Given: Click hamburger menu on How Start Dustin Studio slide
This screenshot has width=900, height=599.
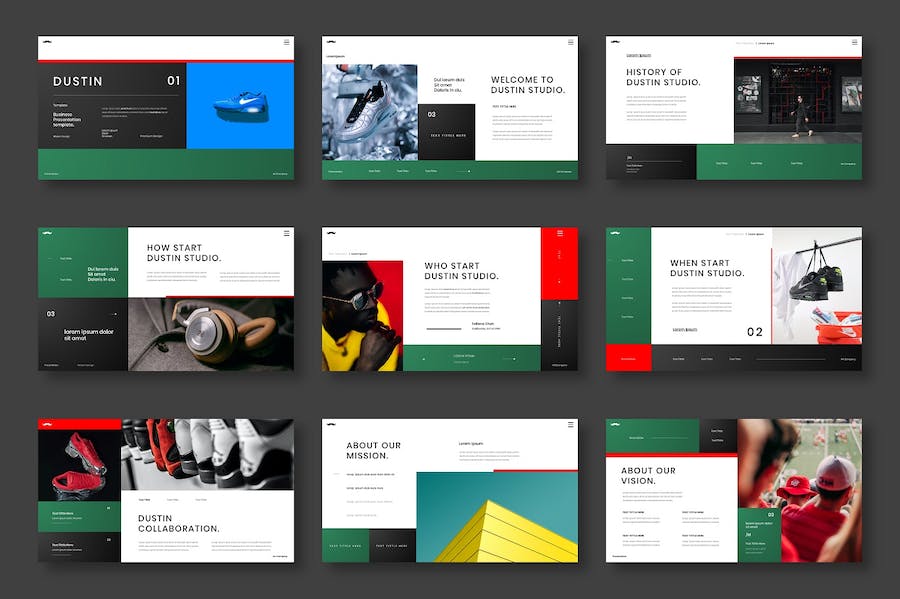Looking at the screenshot, I should pyautogui.click(x=287, y=233).
